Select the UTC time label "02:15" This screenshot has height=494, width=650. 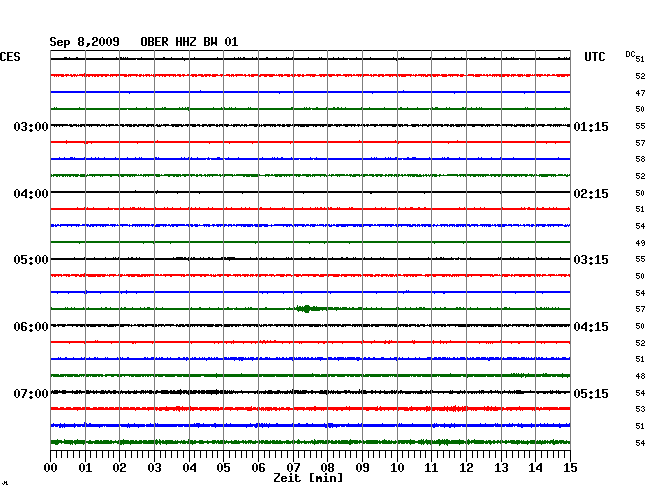(591, 194)
